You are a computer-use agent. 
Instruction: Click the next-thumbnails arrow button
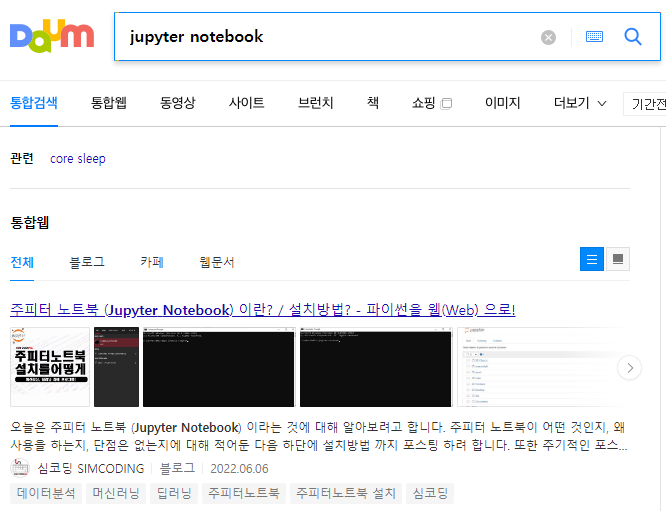[x=629, y=368]
